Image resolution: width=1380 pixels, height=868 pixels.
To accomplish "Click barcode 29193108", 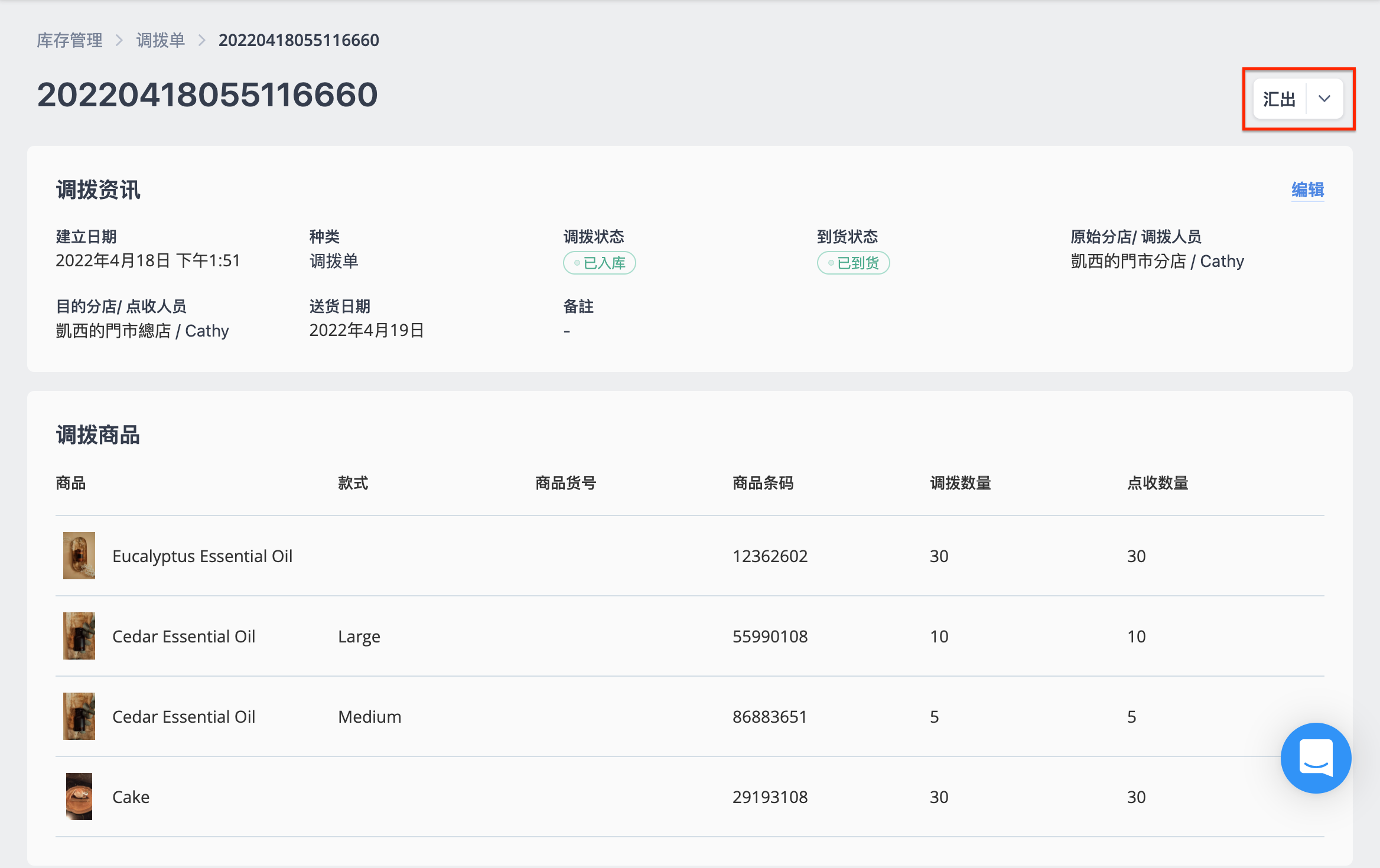I will (x=770, y=797).
